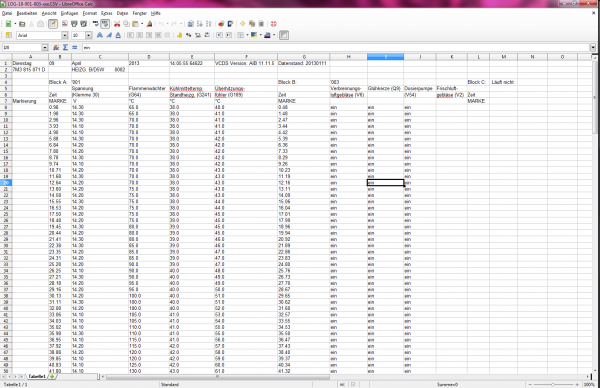Open the Styles and Formatting window
This screenshot has width=600, height=388.
click(8, 35)
